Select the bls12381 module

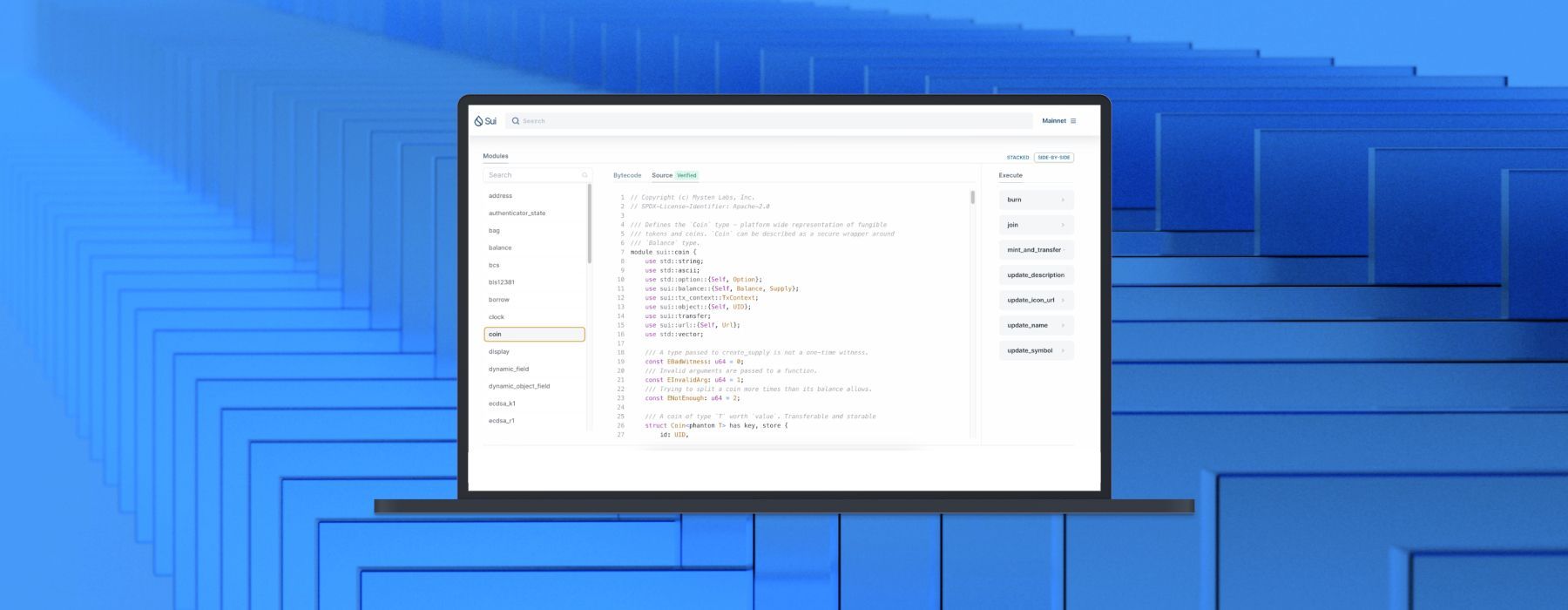point(535,282)
